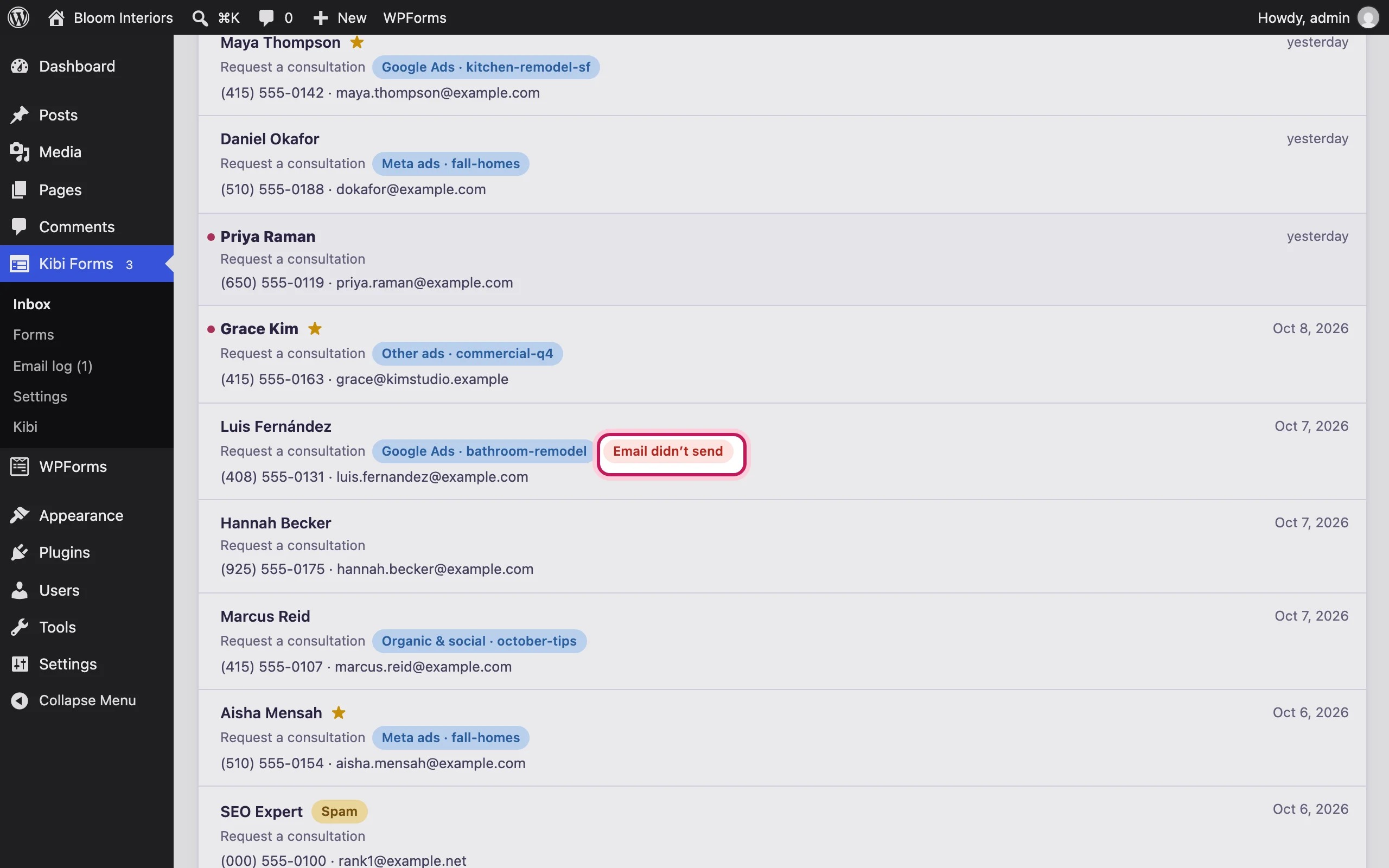The height and width of the screenshot is (868, 1389).
Task: Click the Dashboard gauge icon in the sidebar
Action: [x=20, y=66]
